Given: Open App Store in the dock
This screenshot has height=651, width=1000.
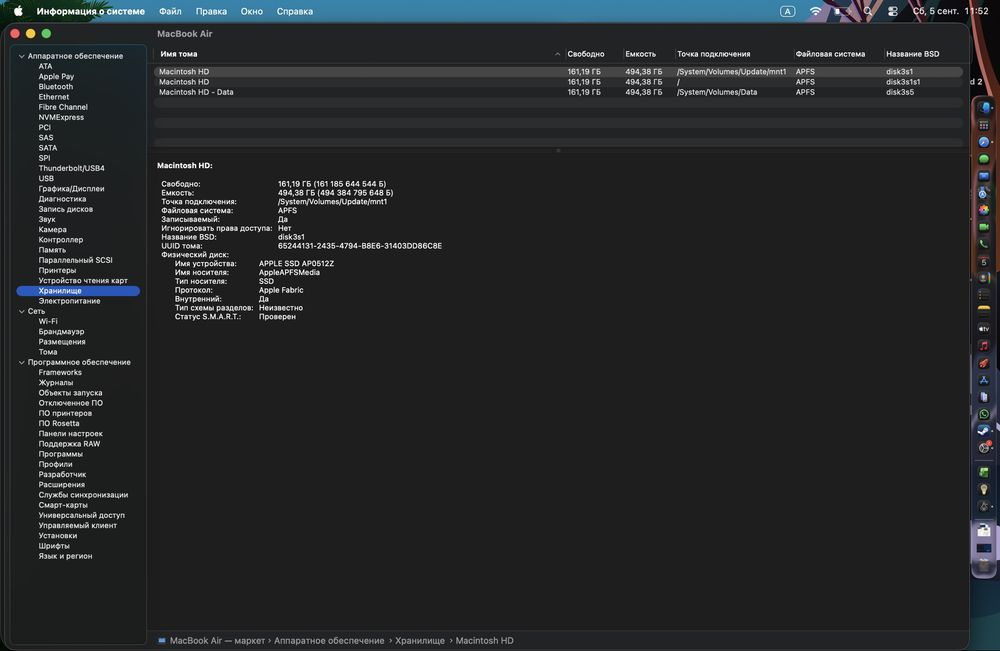Looking at the screenshot, I should coord(984,380).
